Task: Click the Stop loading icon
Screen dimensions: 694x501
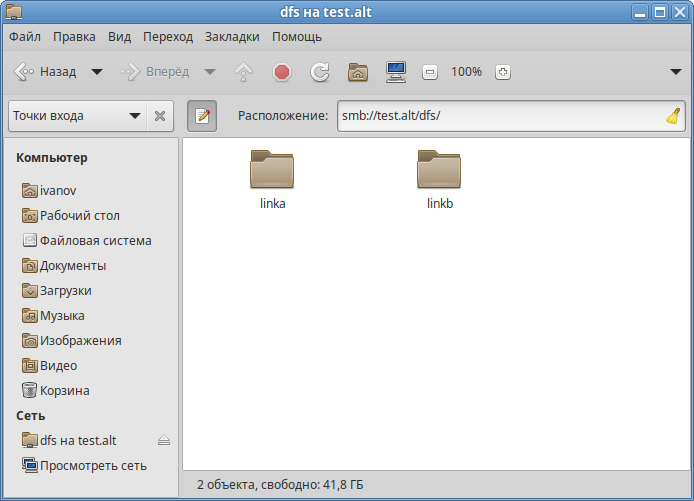Action: point(282,72)
